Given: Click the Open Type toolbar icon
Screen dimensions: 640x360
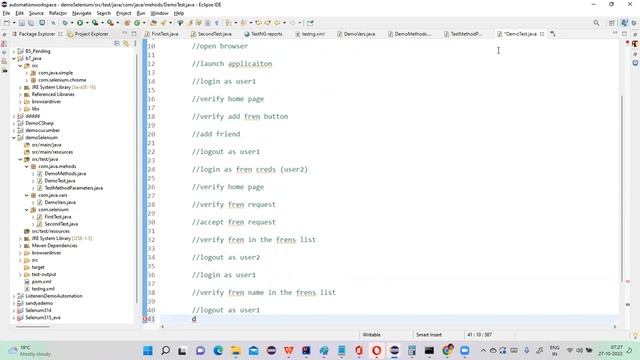Looking at the screenshot, I should 153,23.
